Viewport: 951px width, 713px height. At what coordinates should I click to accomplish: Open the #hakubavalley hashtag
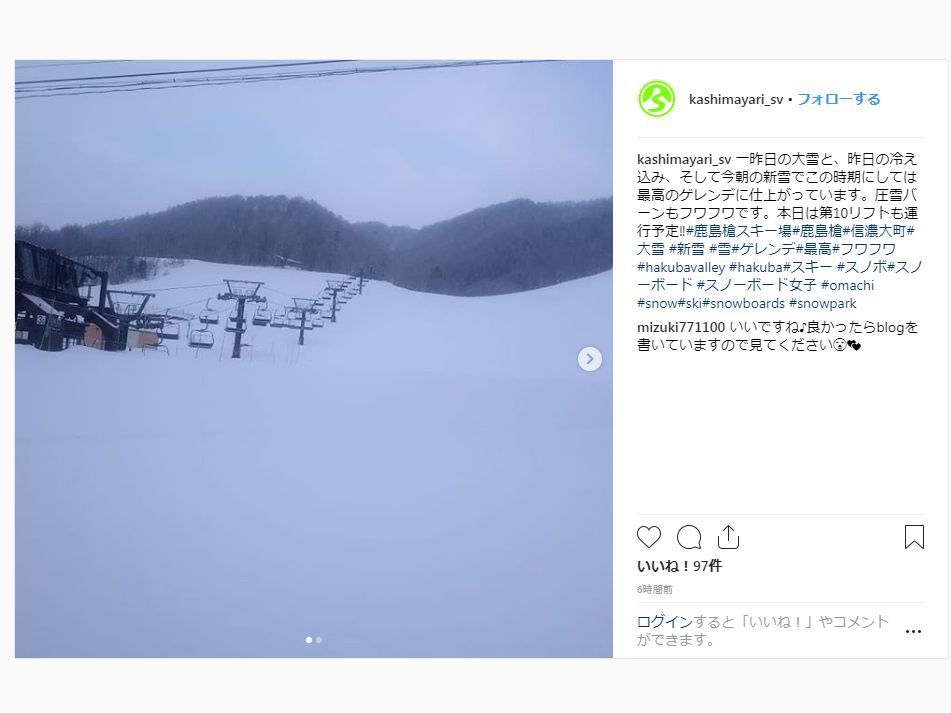point(681,267)
